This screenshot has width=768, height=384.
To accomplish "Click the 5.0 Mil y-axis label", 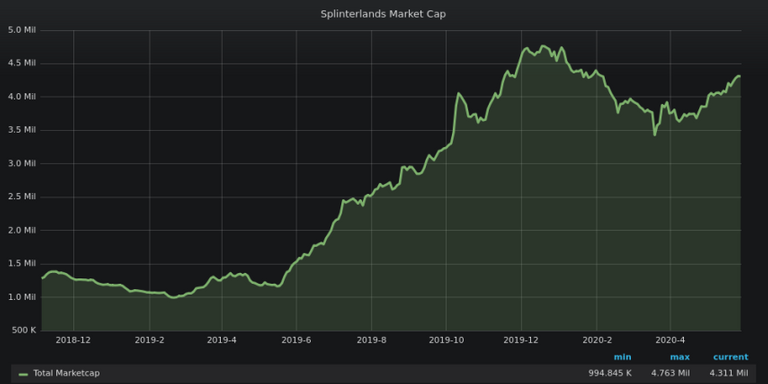I will point(22,30).
